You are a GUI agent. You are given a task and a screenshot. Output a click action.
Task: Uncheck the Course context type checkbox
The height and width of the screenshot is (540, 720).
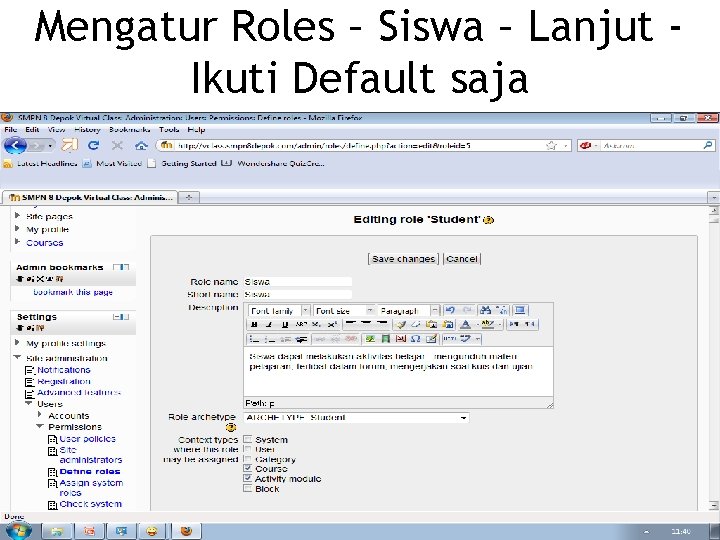tap(248, 468)
